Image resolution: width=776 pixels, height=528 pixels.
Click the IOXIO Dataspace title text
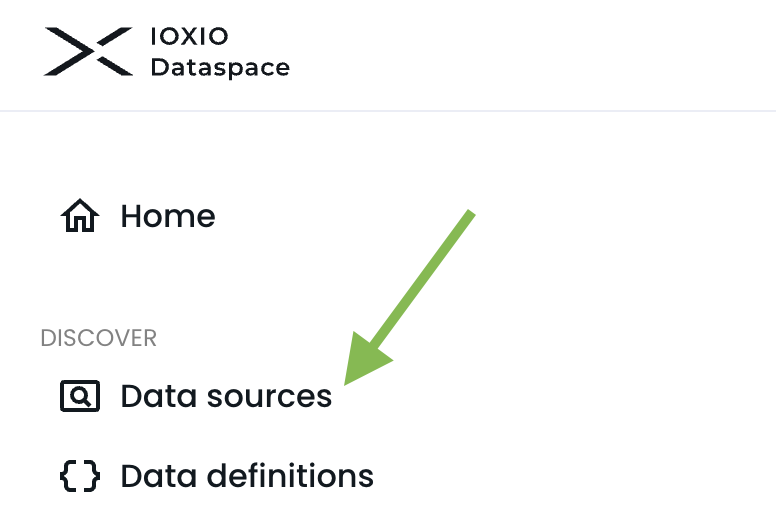[x=219, y=52]
